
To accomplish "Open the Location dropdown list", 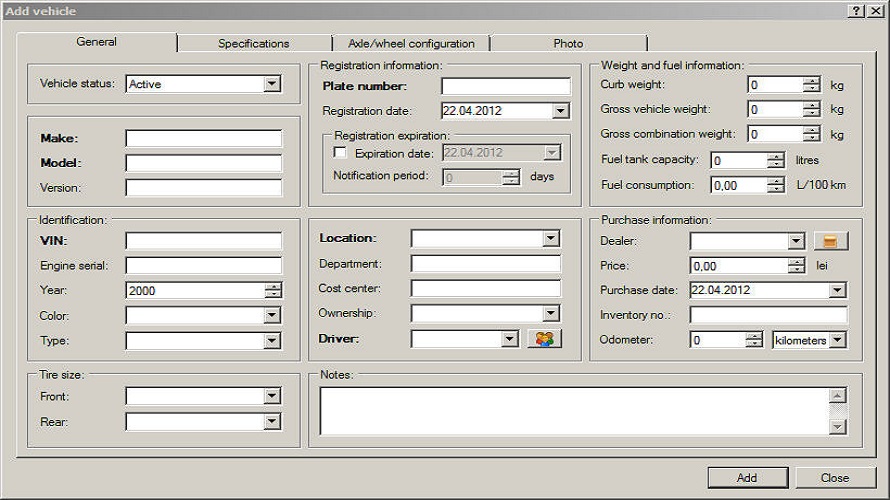I will (x=551, y=239).
